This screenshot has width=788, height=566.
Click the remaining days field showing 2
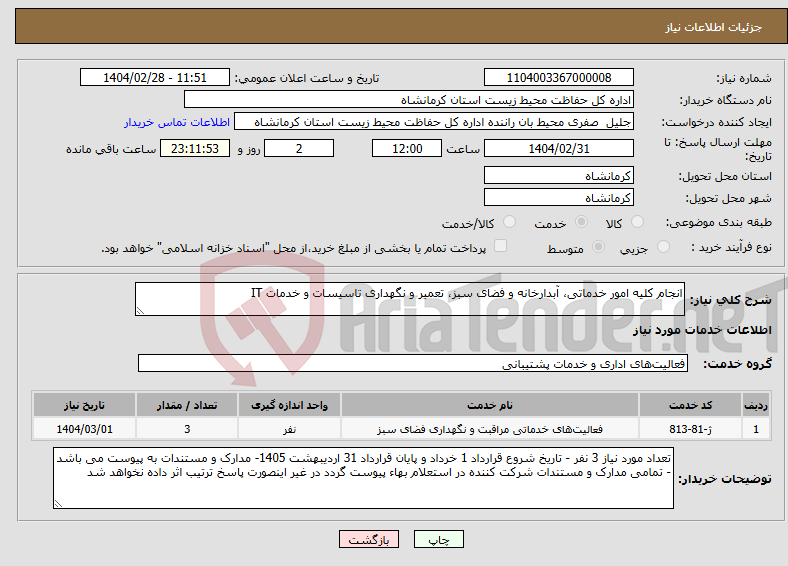click(x=299, y=148)
